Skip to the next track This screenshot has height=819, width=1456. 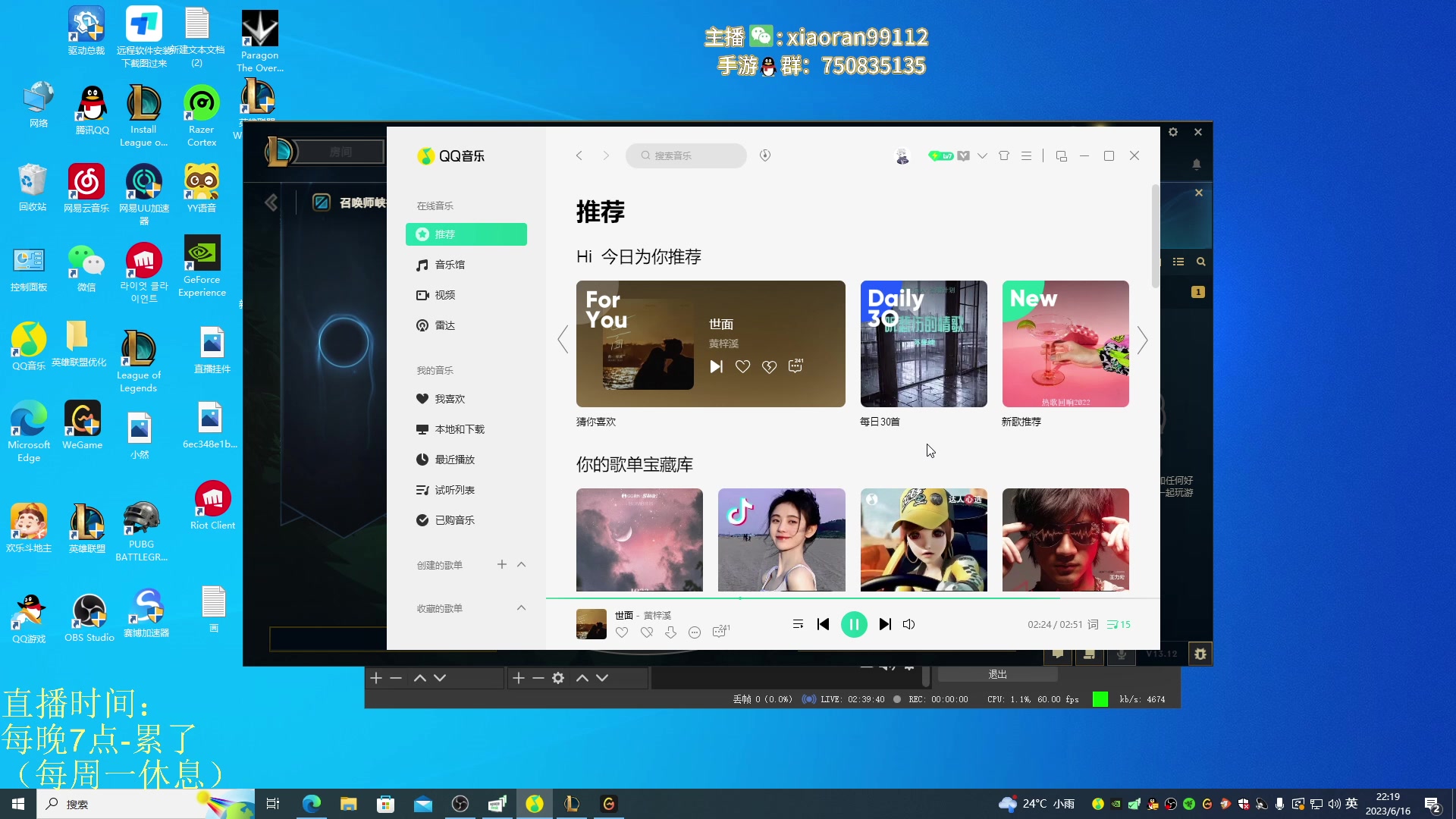pyautogui.click(x=885, y=624)
